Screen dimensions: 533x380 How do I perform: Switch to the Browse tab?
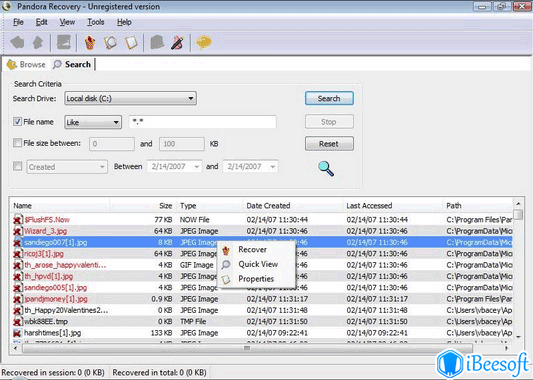pyautogui.click(x=27, y=64)
